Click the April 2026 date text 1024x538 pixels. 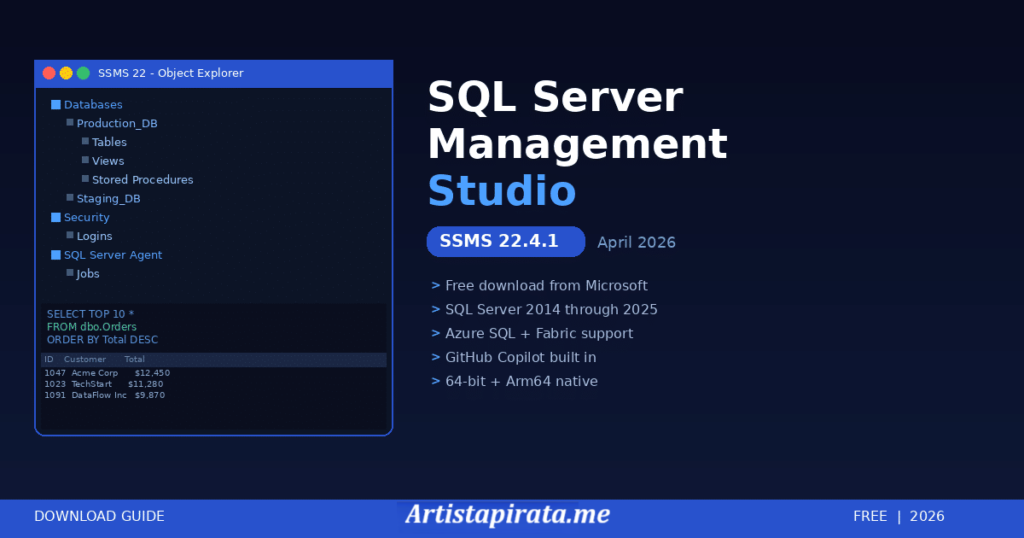pos(637,242)
